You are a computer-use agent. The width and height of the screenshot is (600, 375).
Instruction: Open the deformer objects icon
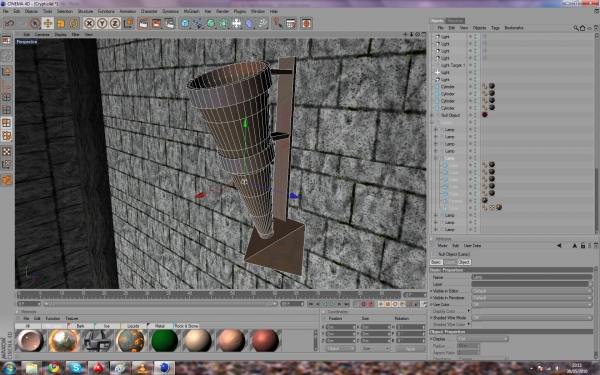pos(249,24)
